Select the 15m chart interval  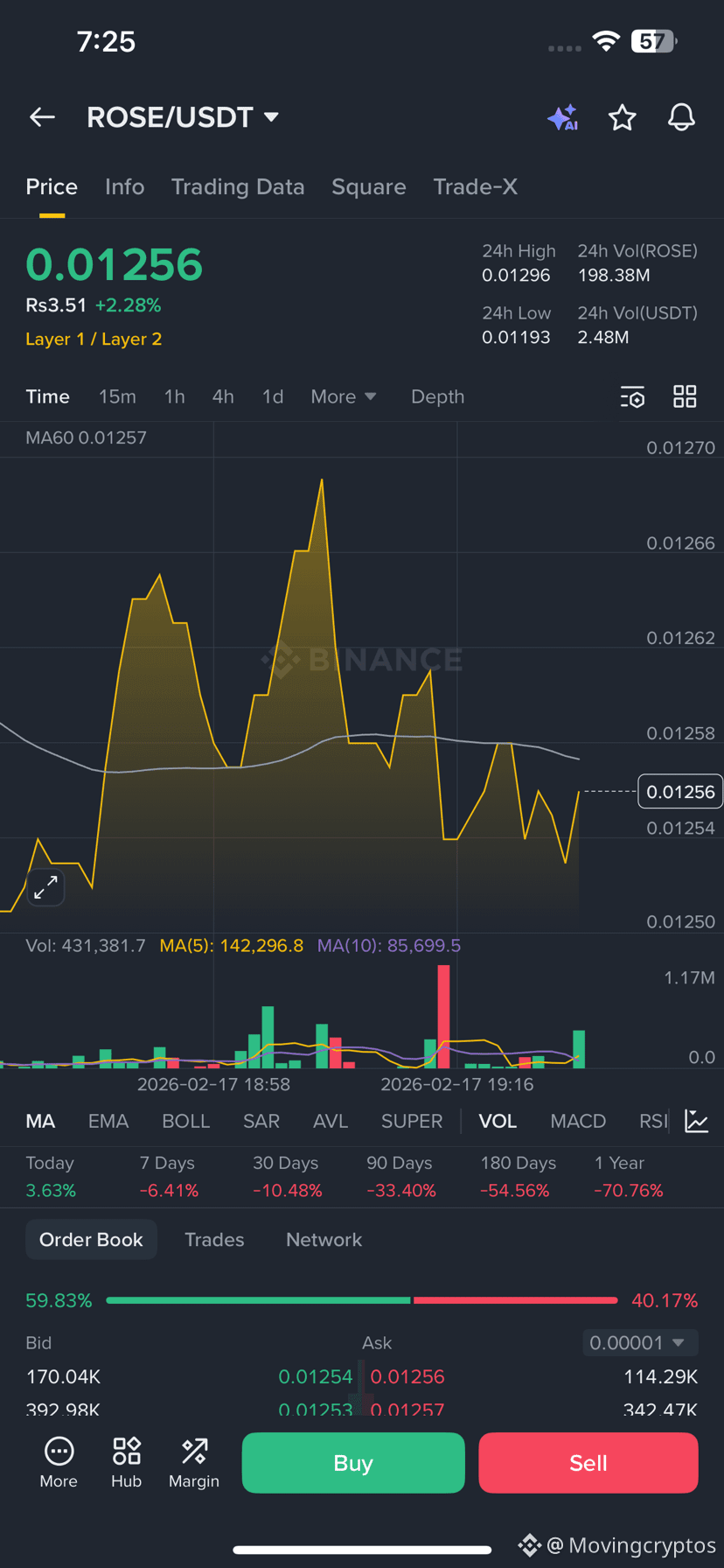pyautogui.click(x=117, y=397)
